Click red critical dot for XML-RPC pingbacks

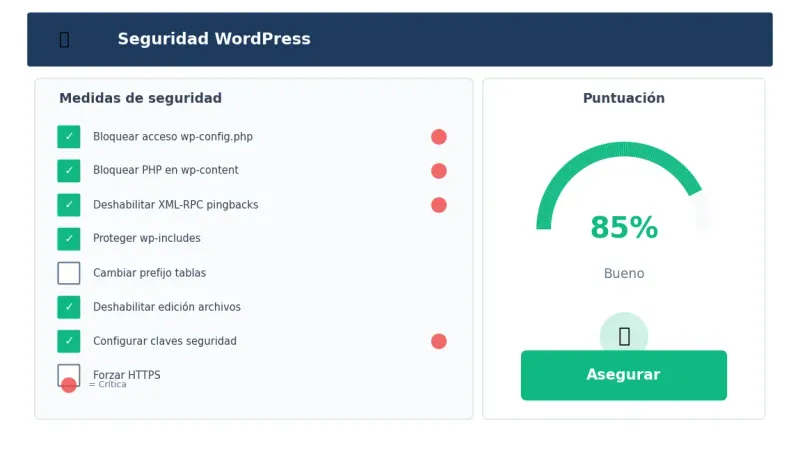(x=439, y=205)
